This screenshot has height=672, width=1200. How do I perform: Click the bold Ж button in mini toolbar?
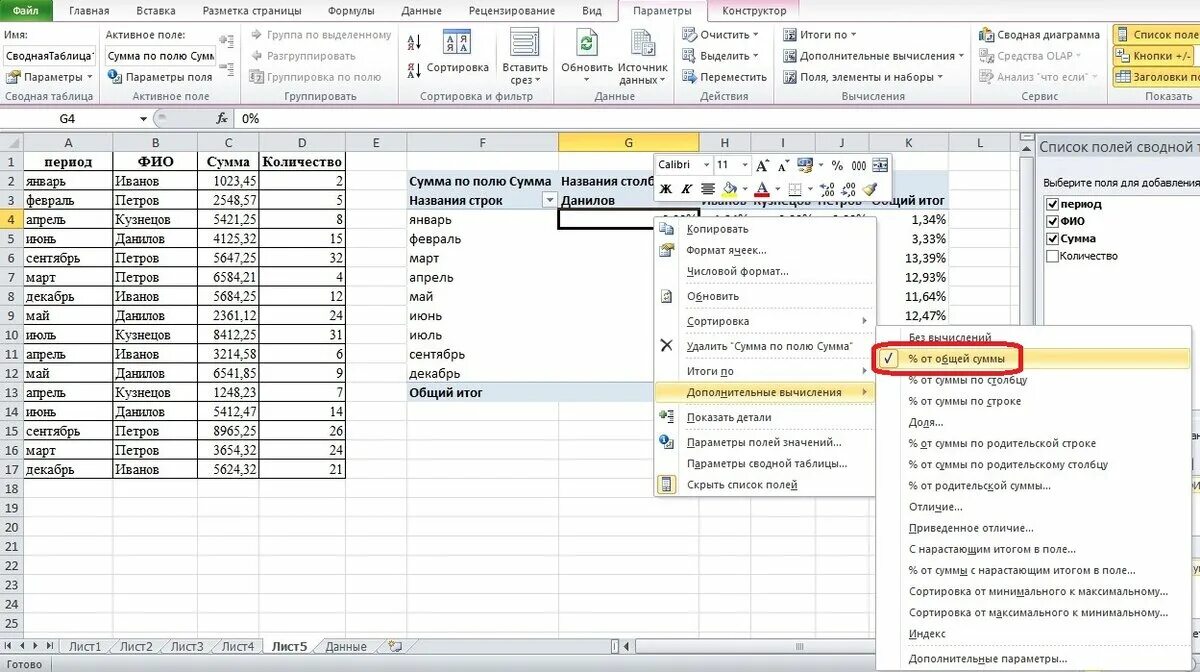click(x=665, y=189)
